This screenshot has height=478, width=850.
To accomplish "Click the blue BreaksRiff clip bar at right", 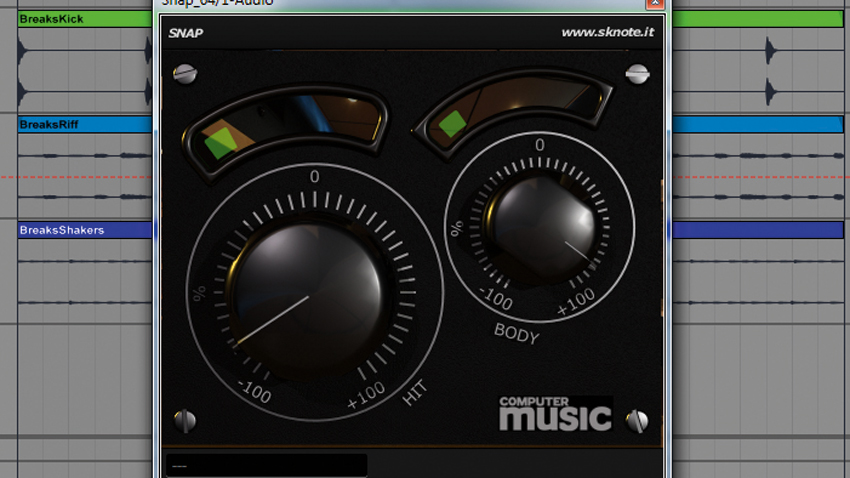I will 758,125.
